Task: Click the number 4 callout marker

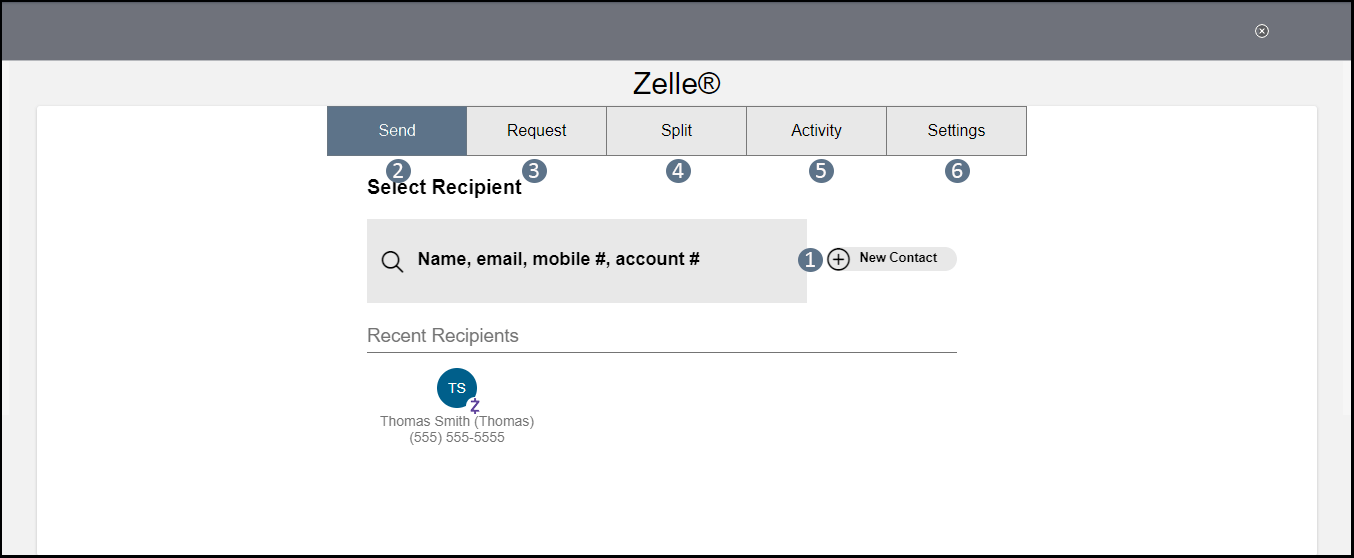Action: click(678, 171)
